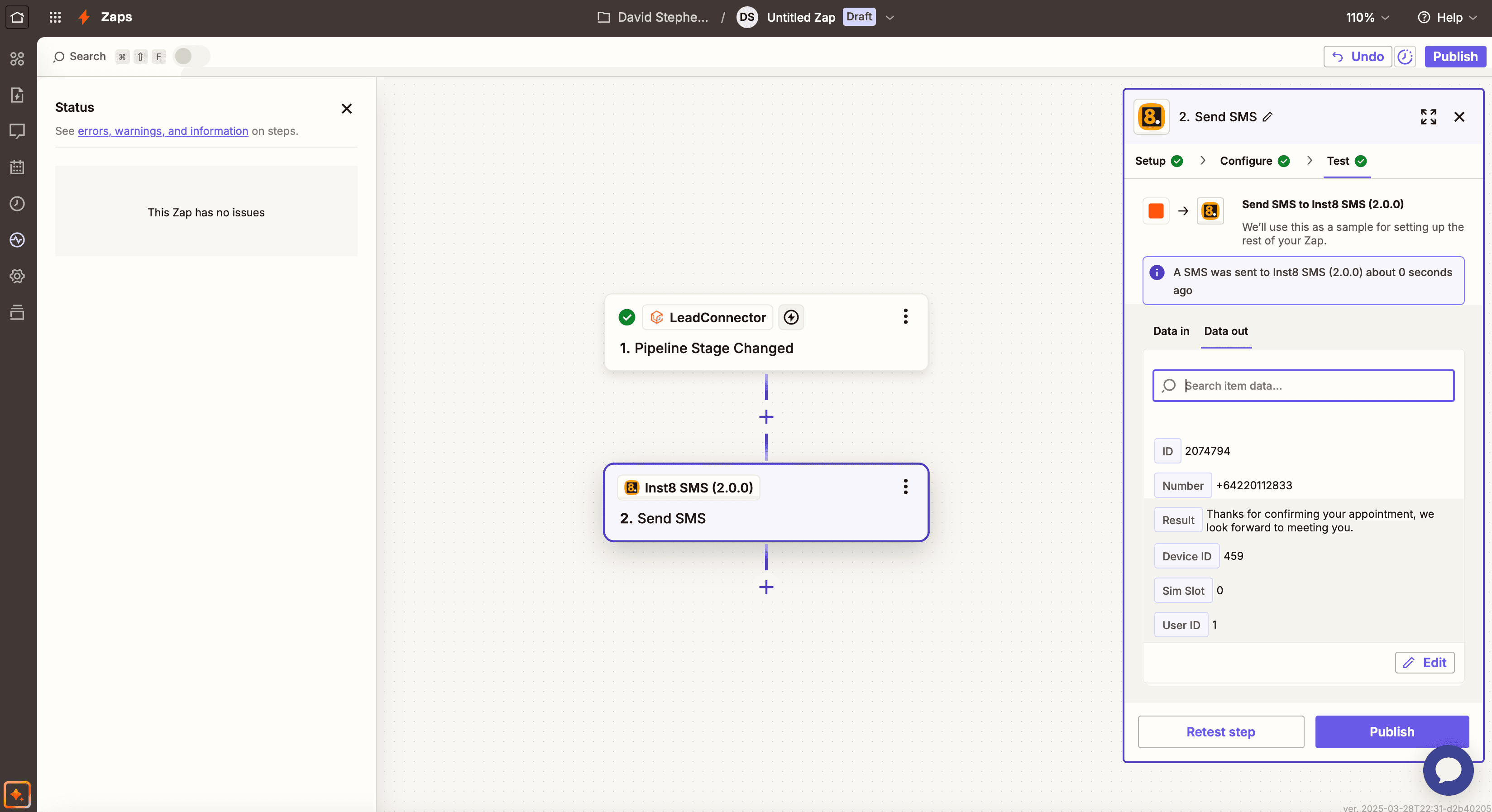Switch to the Data in tab
The image size is (1492, 812).
click(x=1171, y=331)
